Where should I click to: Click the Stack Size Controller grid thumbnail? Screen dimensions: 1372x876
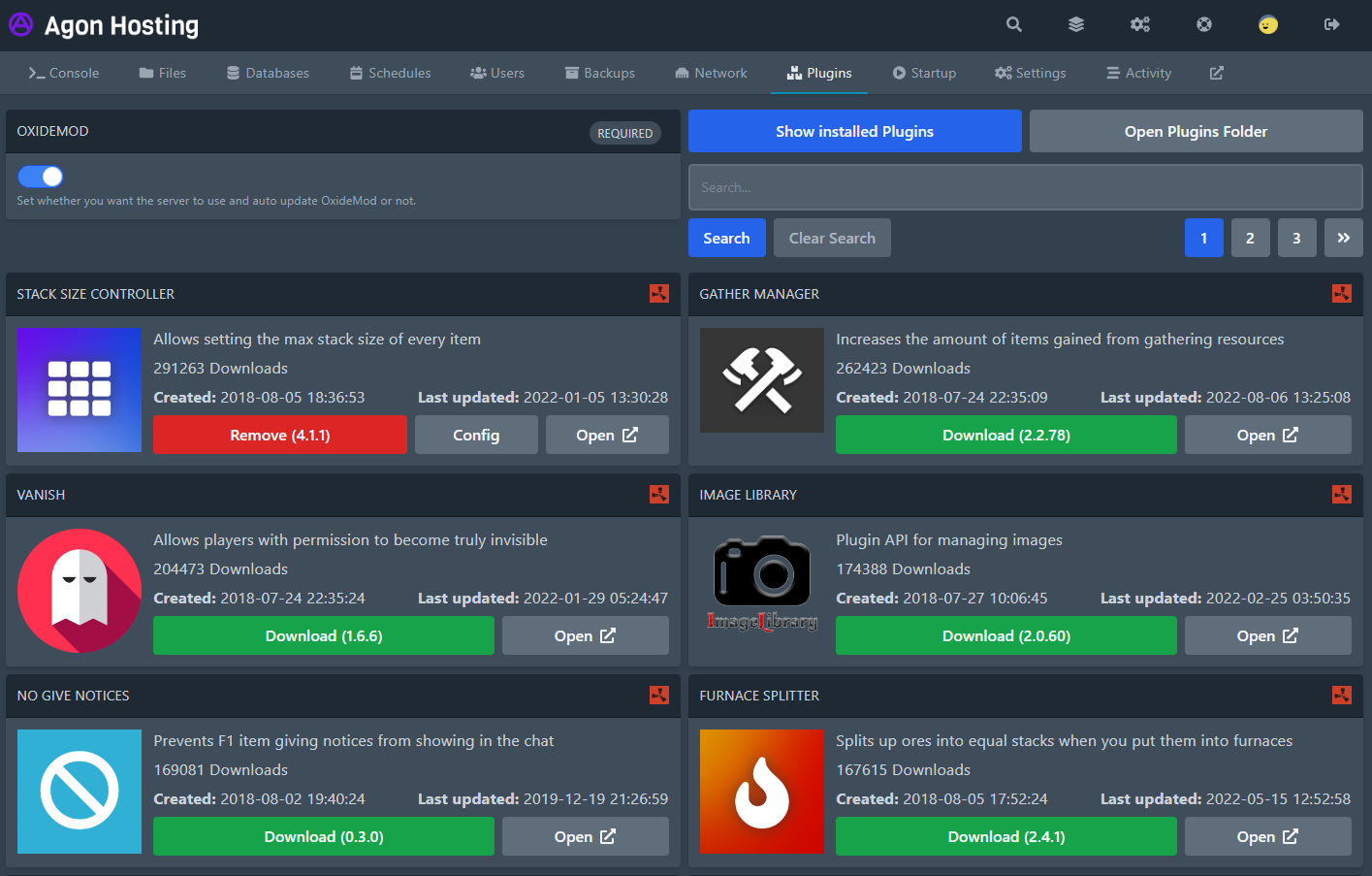coord(80,390)
